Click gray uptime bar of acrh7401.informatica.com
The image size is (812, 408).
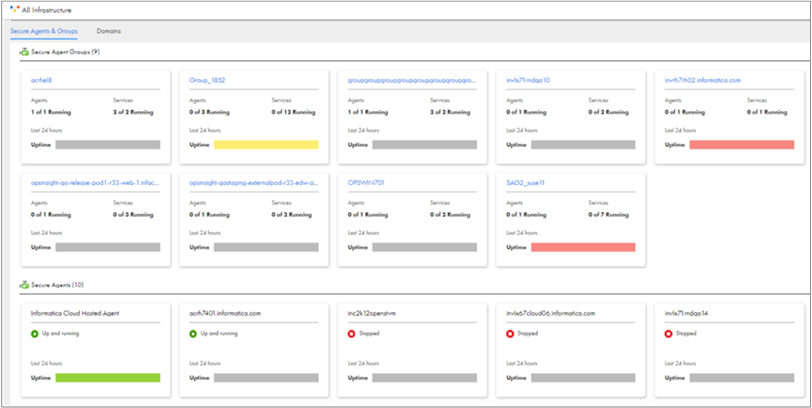tap(266, 378)
